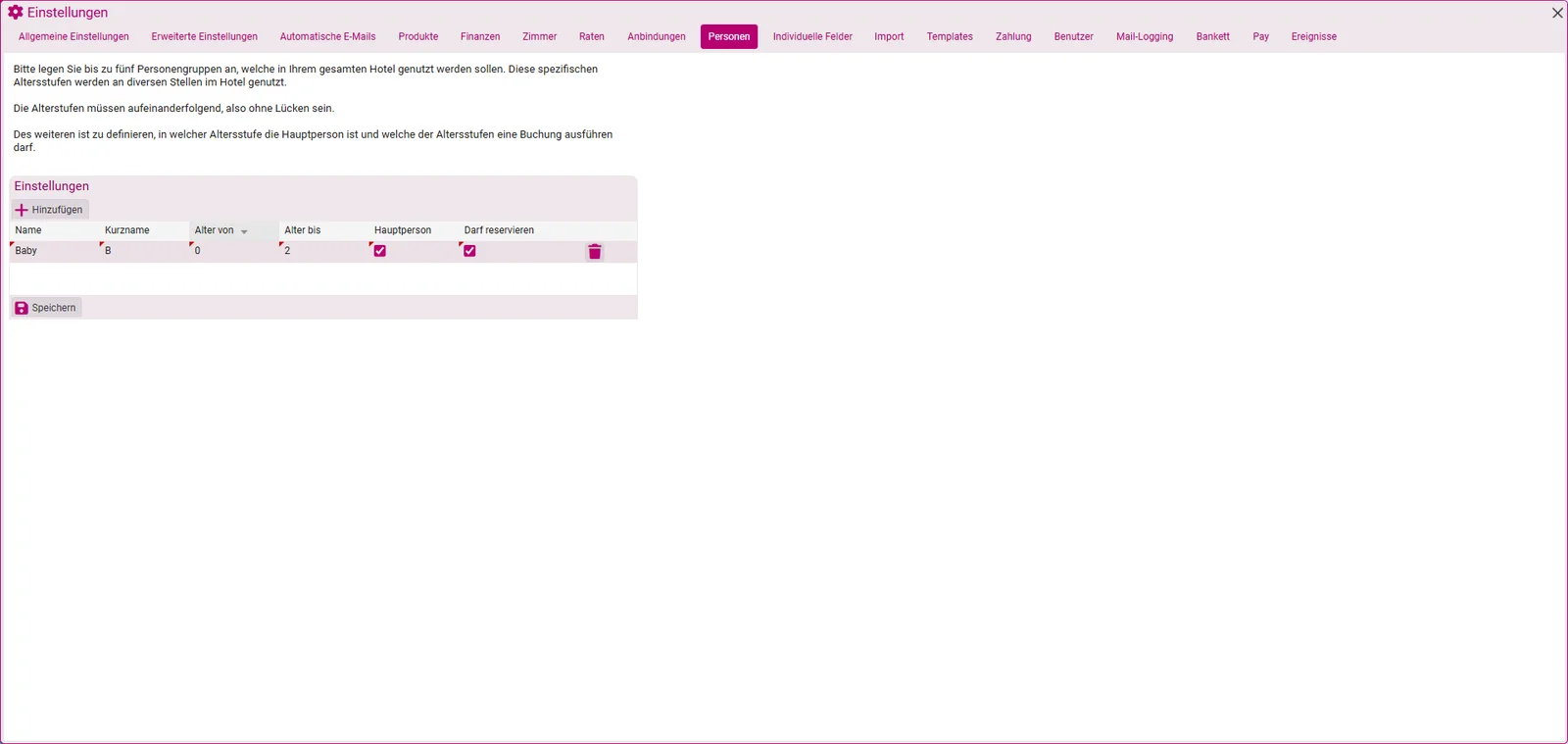Screen dimensions: 1568x744
Task: Go to the Ereignisse tab
Action: pos(1313,37)
